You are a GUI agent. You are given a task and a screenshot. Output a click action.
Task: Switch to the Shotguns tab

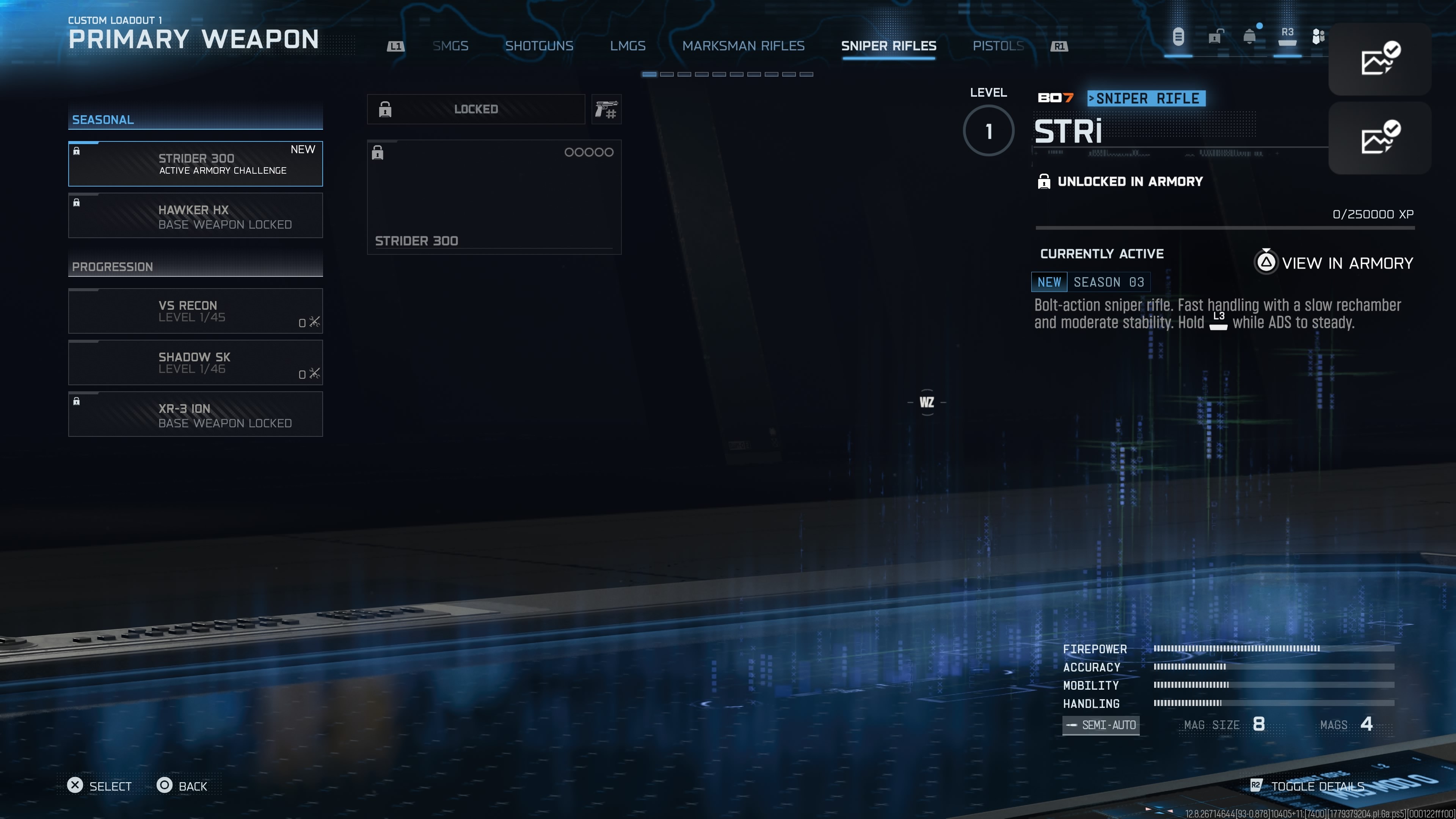pyautogui.click(x=539, y=46)
